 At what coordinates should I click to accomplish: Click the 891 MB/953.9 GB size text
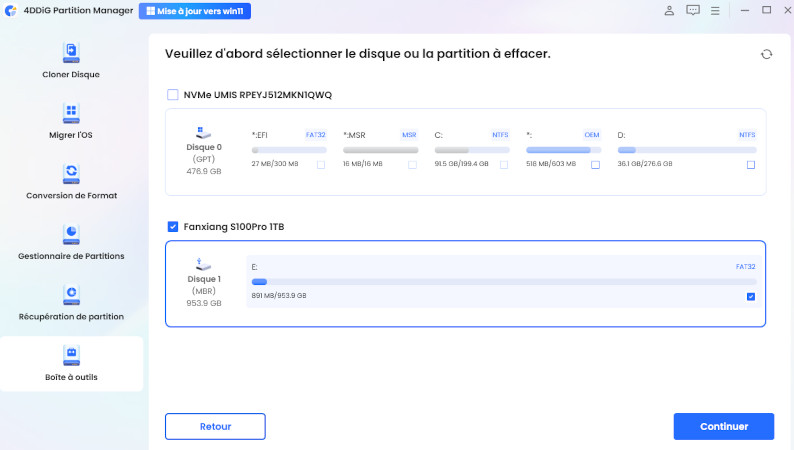coord(279,296)
